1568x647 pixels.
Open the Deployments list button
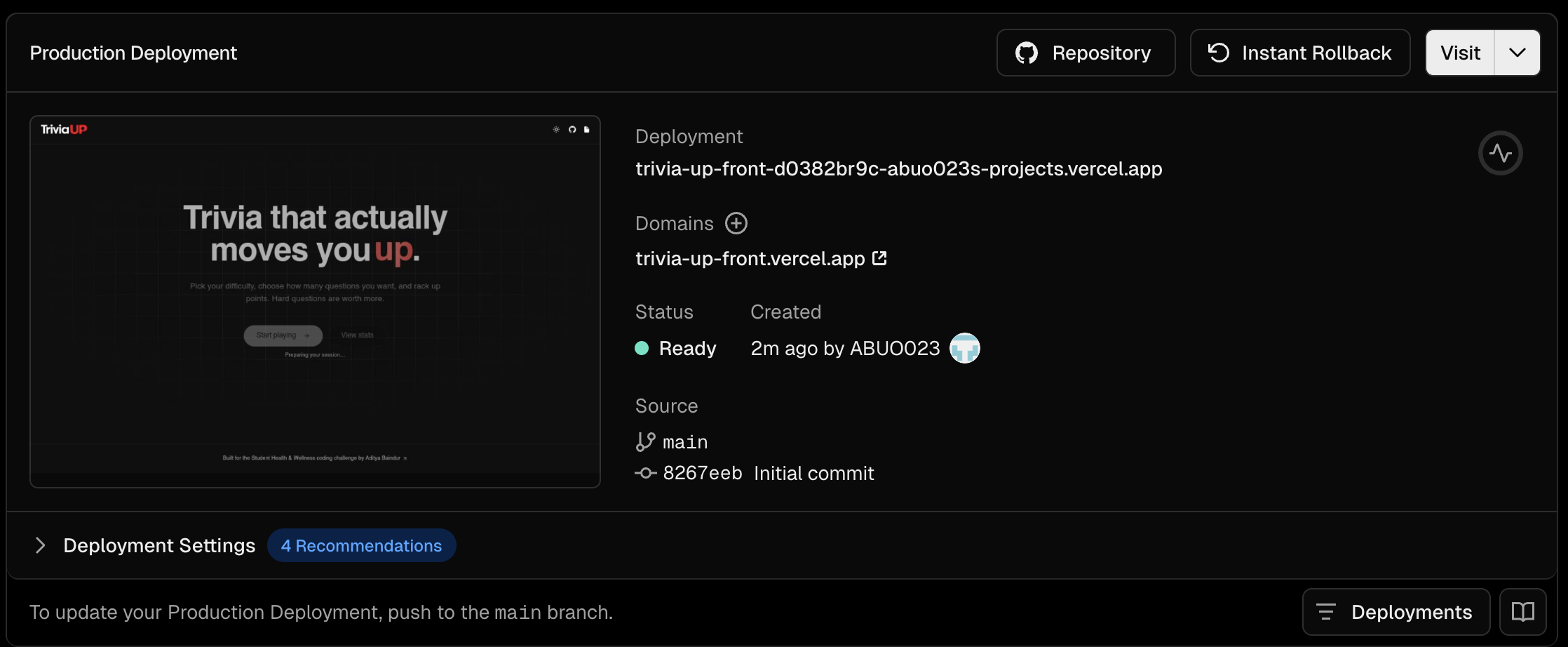point(1395,612)
